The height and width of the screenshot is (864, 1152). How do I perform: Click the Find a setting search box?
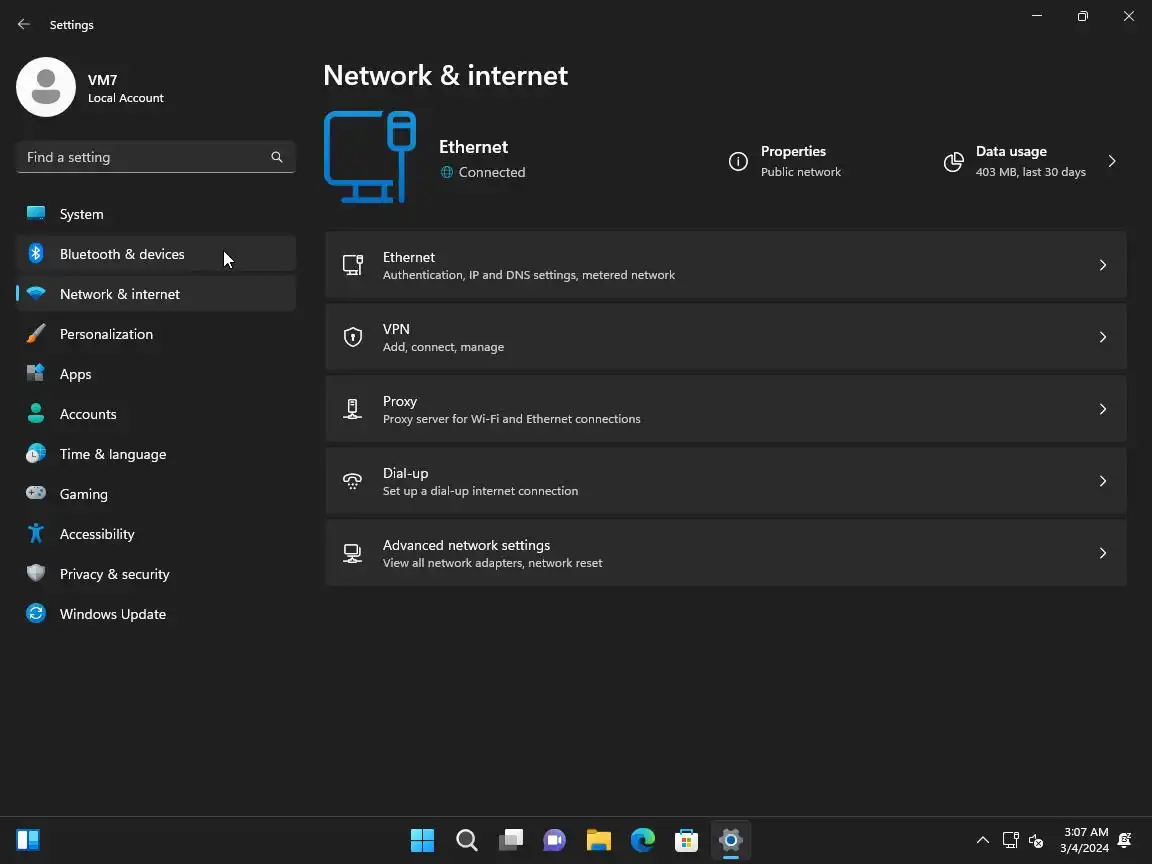tap(145, 157)
